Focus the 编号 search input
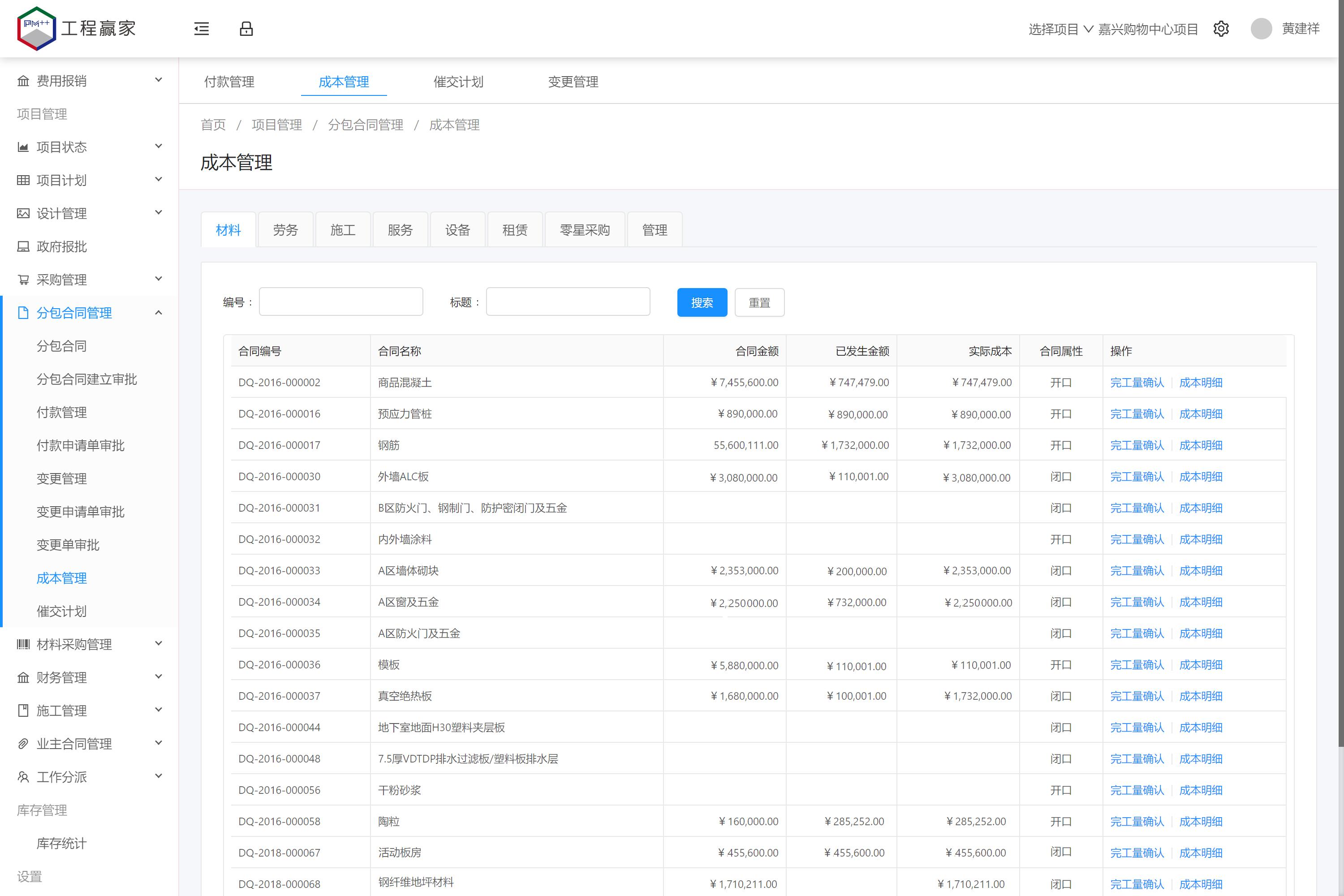This screenshot has height=896, width=1344. 341,302
